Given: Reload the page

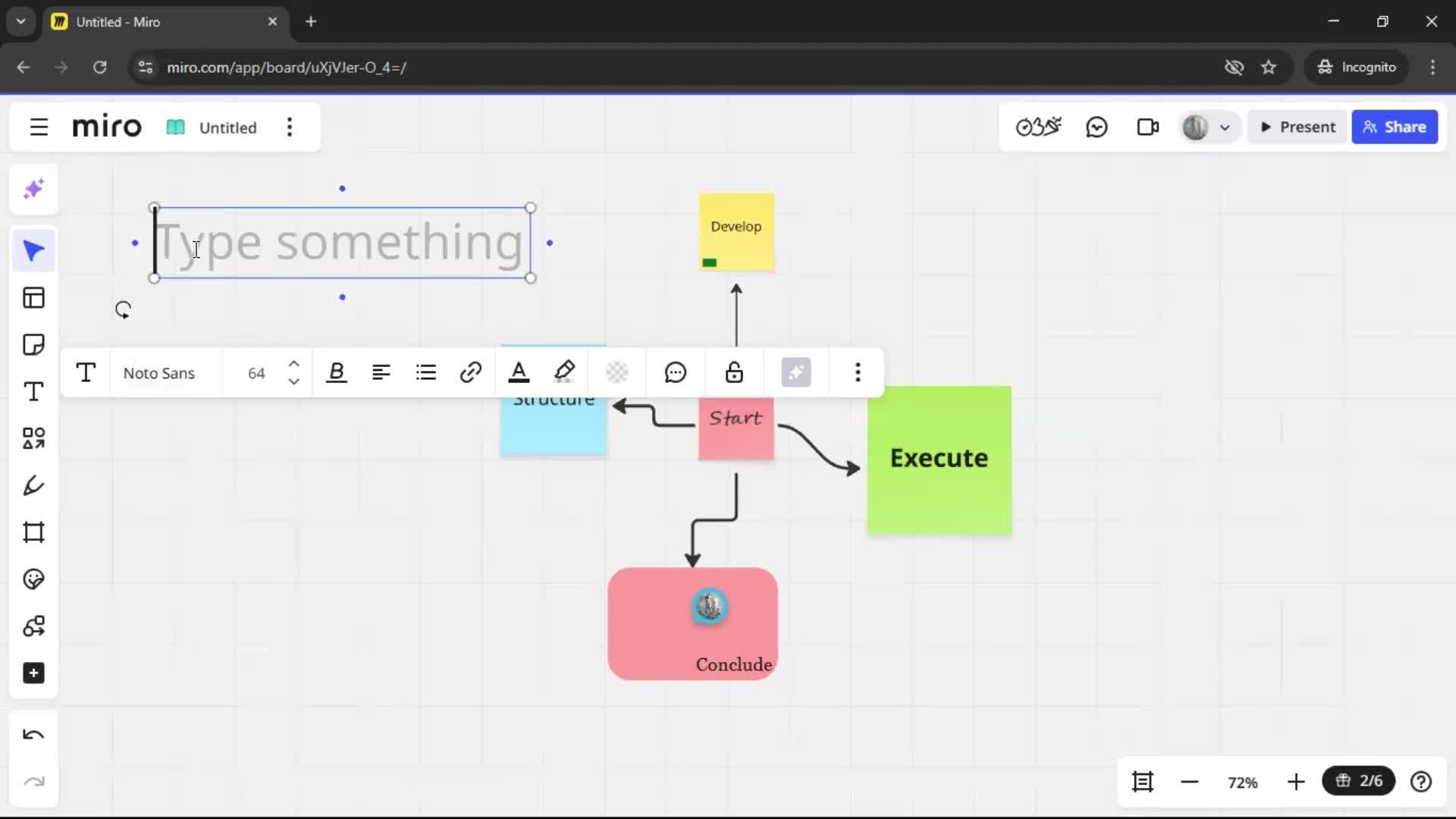Looking at the screenshot, I should pyautogui.click(x=99, y=67).
